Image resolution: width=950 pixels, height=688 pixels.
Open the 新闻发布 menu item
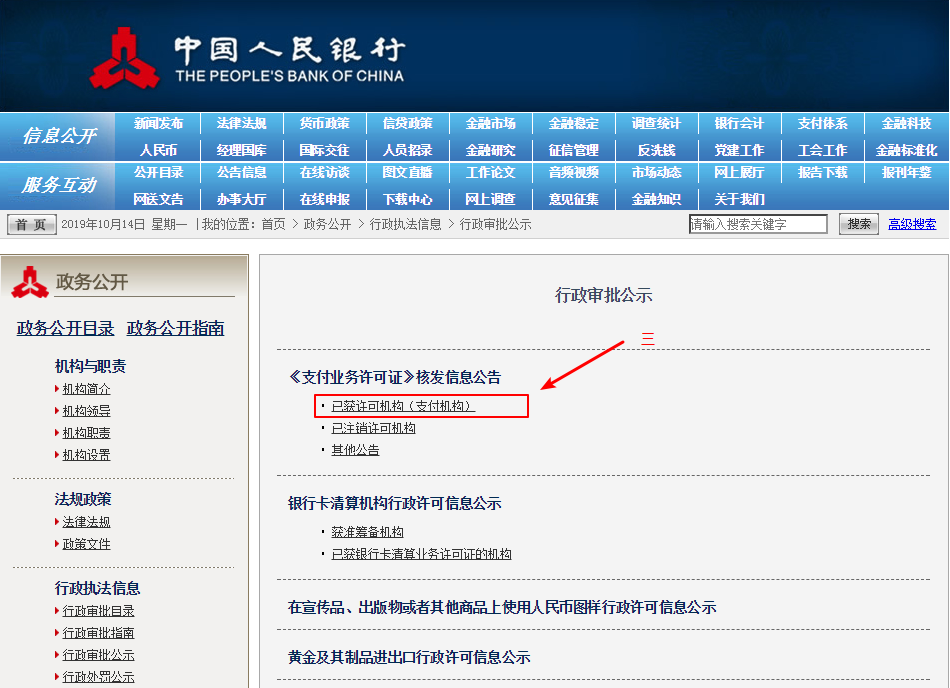tap(159, 124)
